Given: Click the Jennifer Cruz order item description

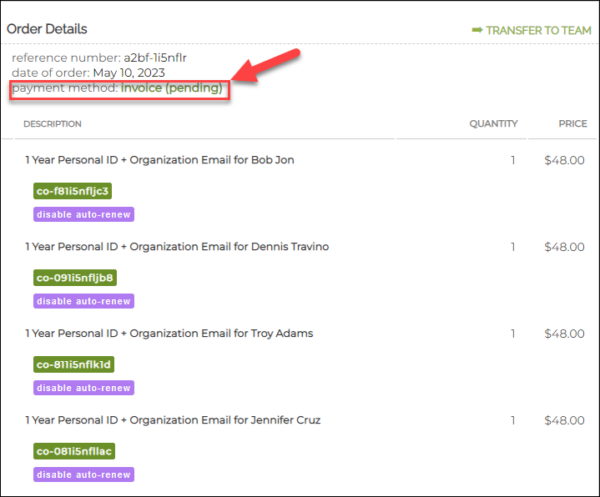Looking at the screenshot, I should point(175,420).
